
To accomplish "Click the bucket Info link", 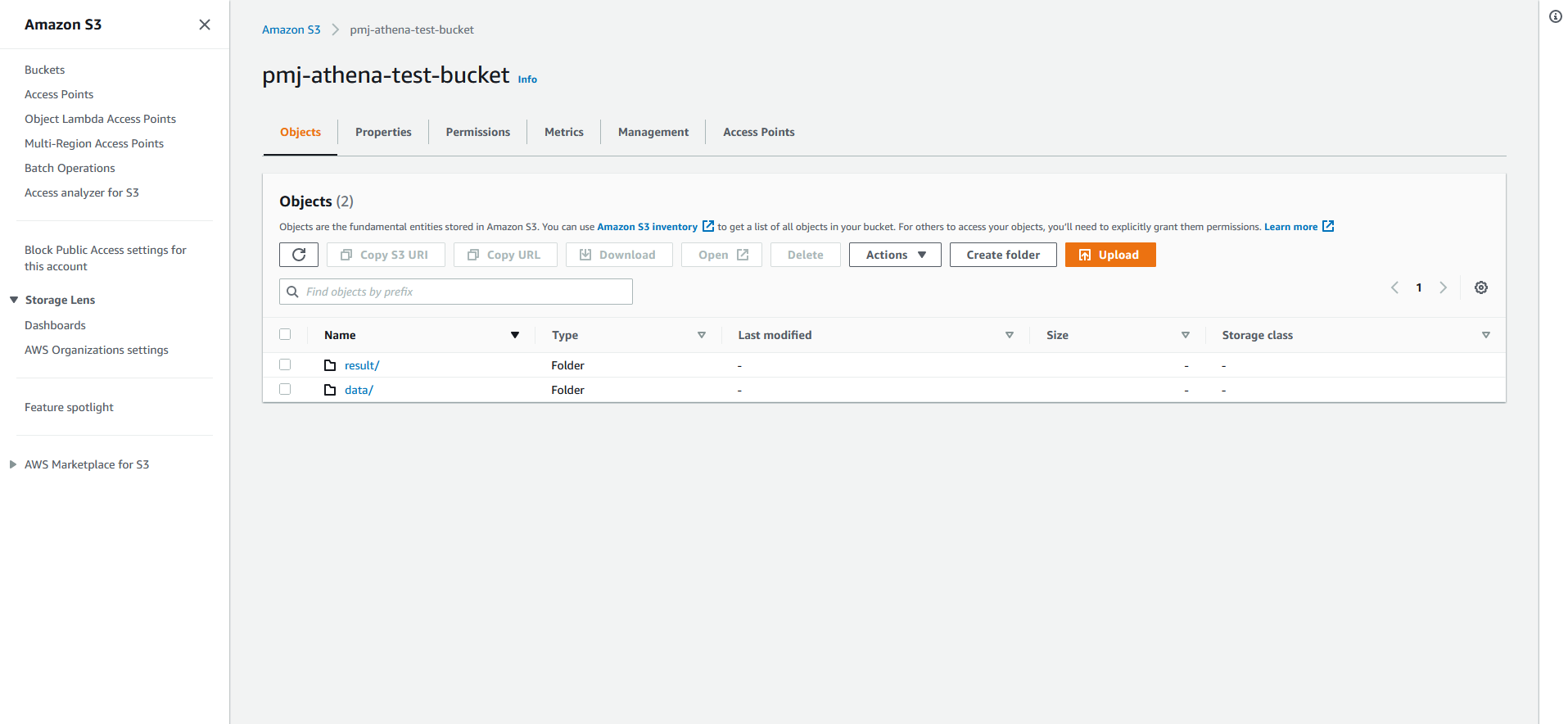I will (x=527, y=79).
